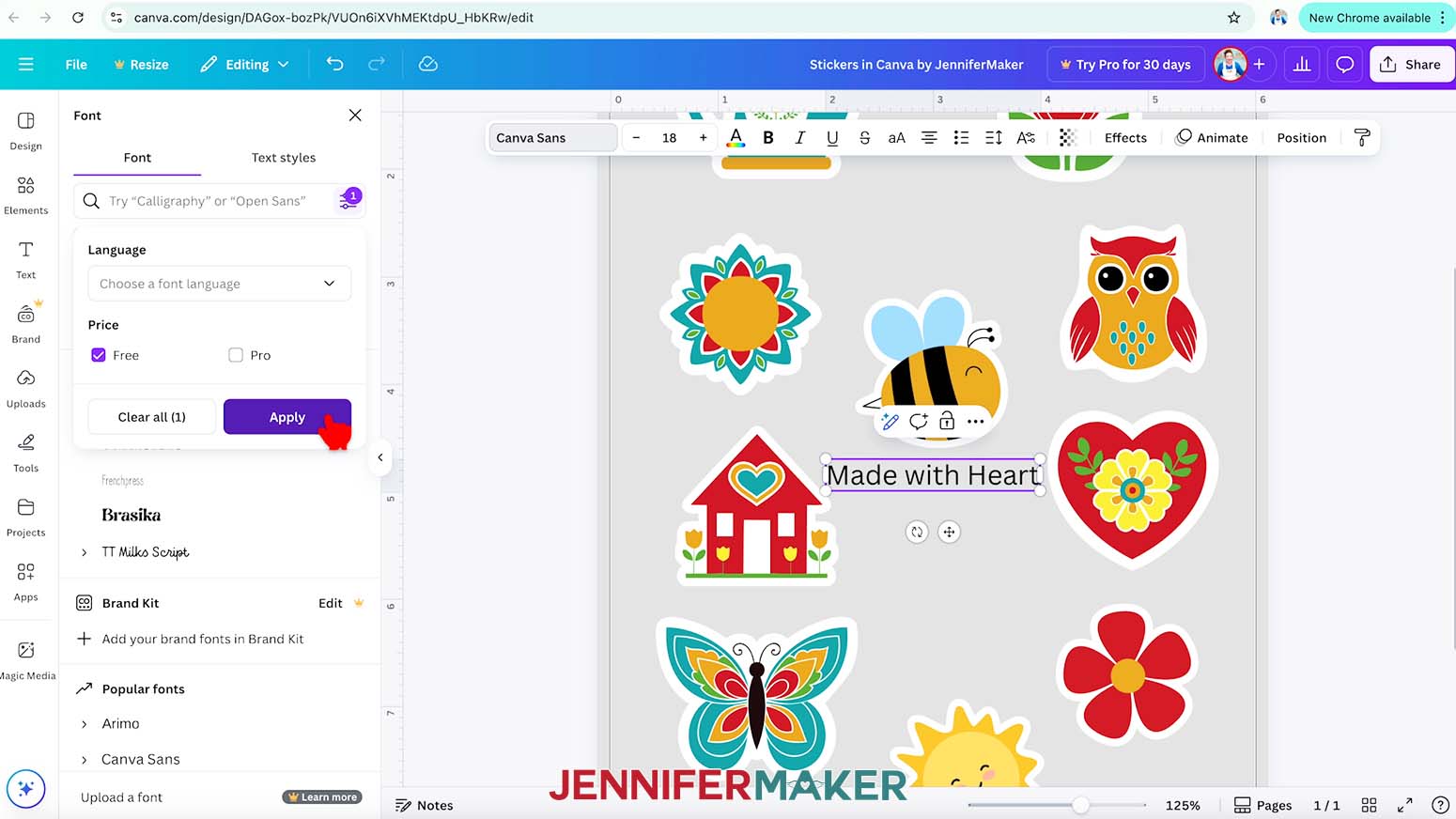Screen dimensions: 1456x819
Task: Click the Share button
Action: [x=1411, y=65]
